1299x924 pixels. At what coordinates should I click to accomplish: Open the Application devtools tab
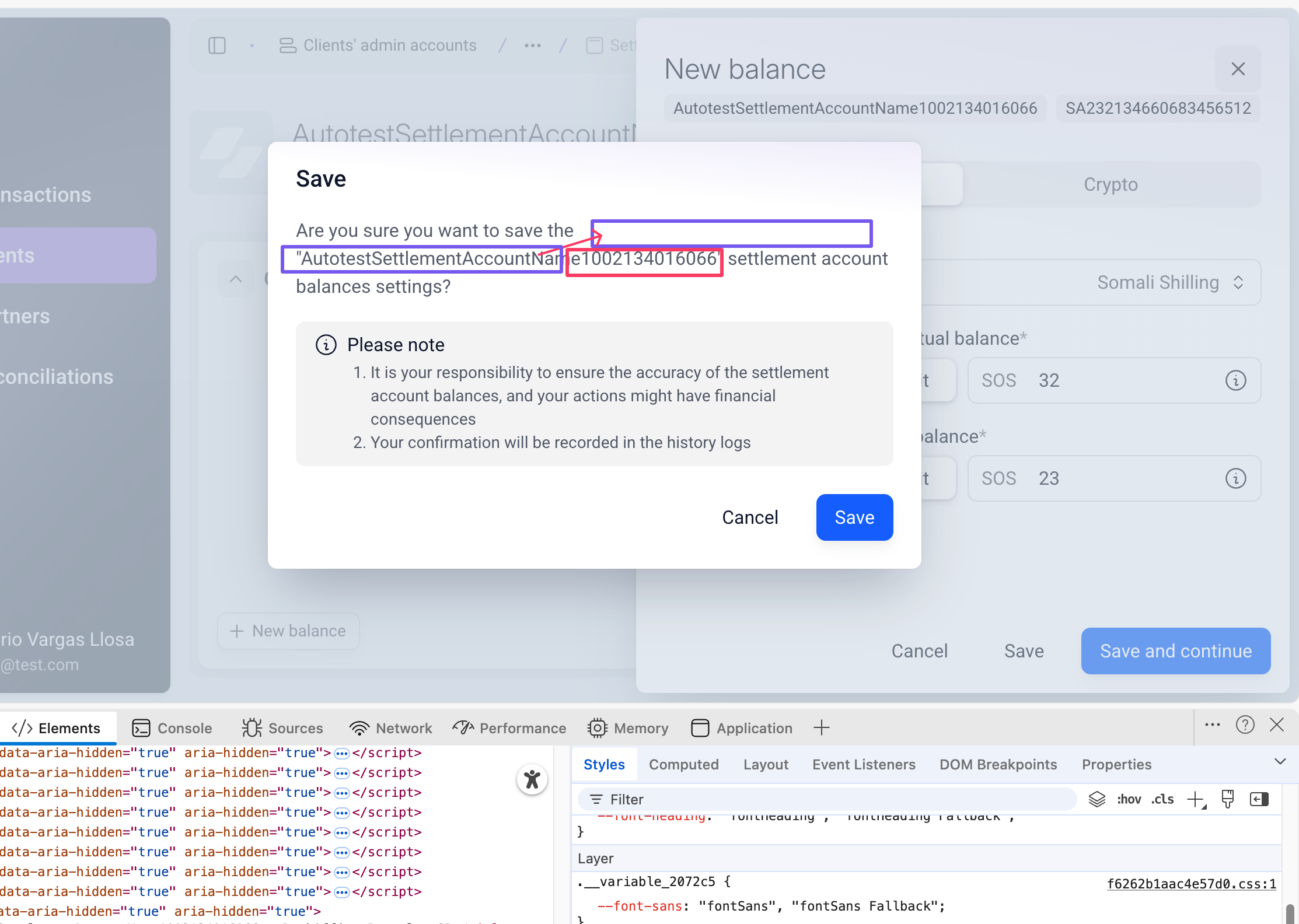(x=742, y=728)
